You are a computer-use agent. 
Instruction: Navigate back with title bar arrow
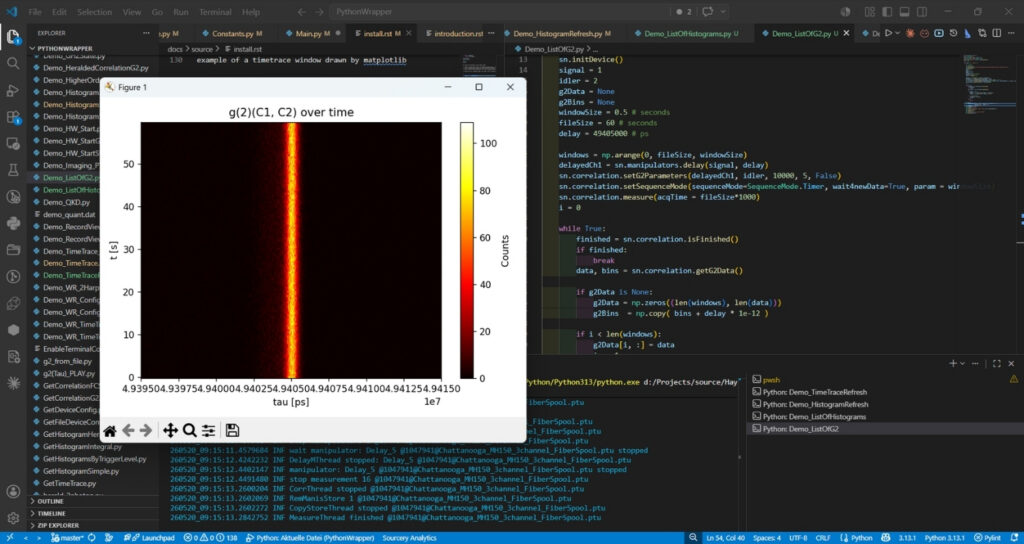301,12
